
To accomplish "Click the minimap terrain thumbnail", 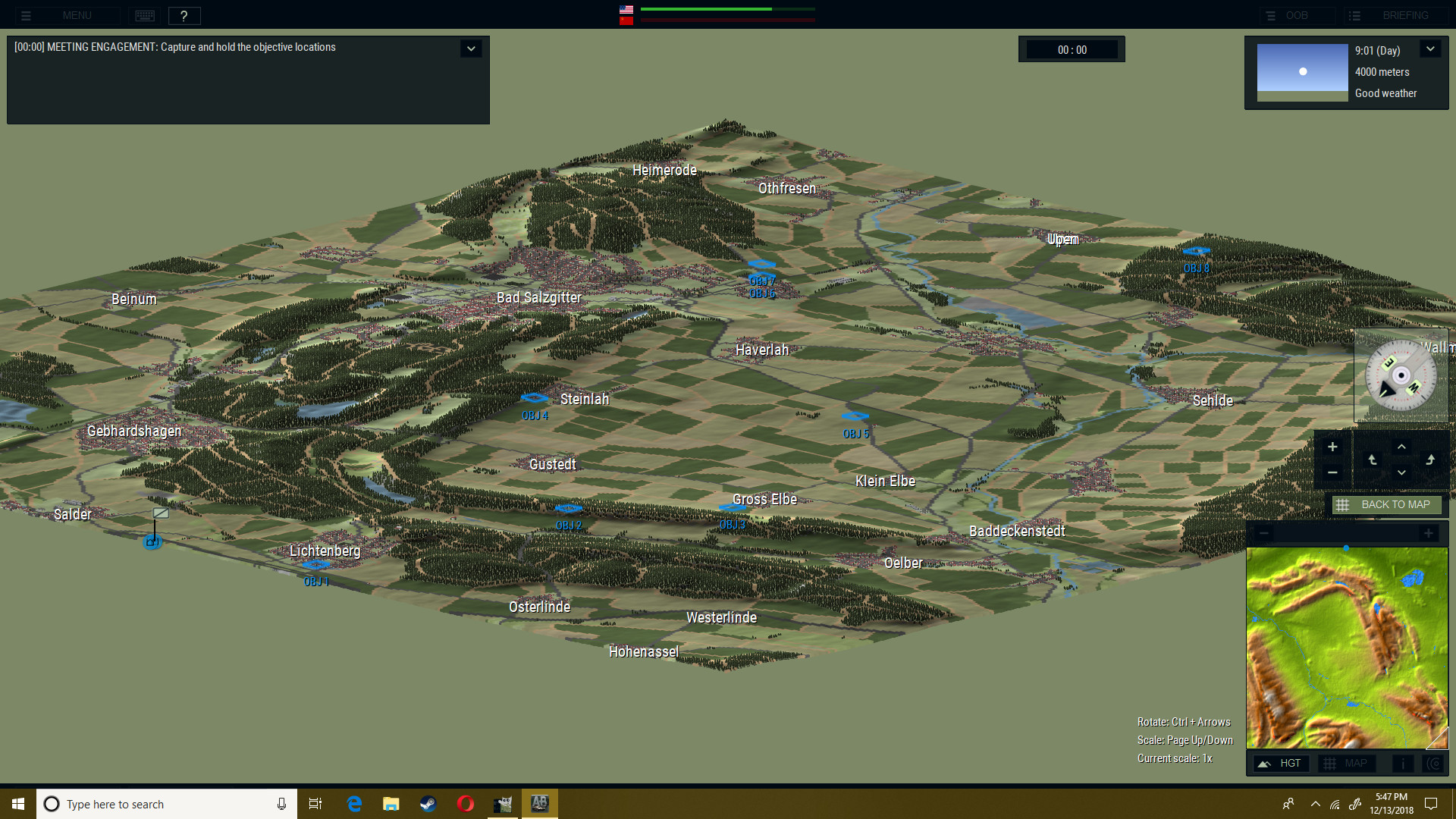I will (x=1347, y=648).
